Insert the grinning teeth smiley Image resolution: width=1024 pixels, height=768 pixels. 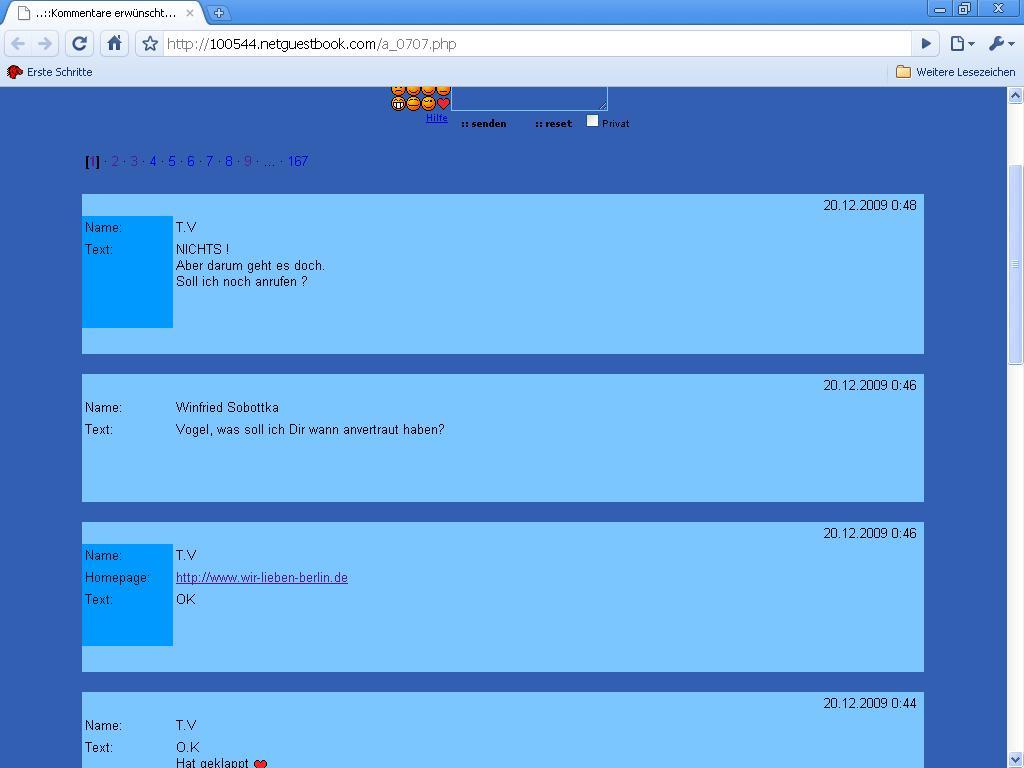pyautogui.click(x=398, y=103)
